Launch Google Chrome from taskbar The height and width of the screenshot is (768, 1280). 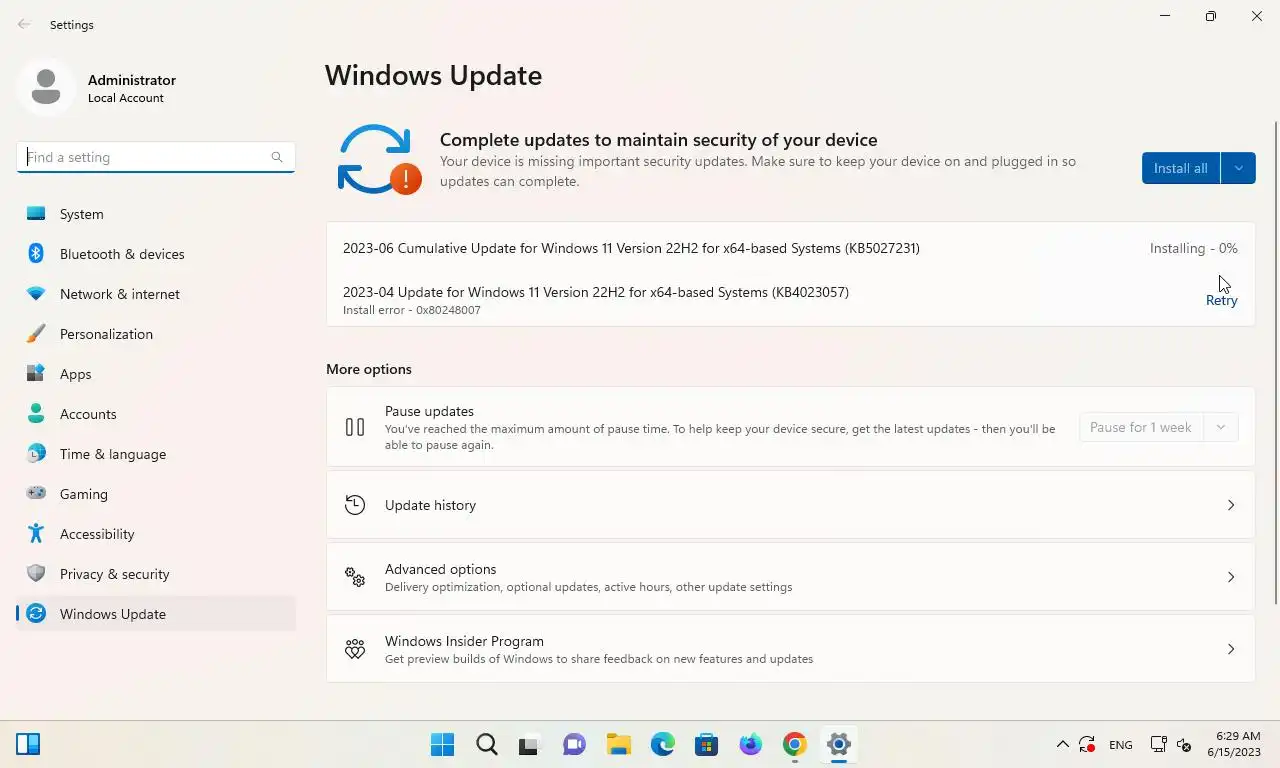click(x=795, y=744)
